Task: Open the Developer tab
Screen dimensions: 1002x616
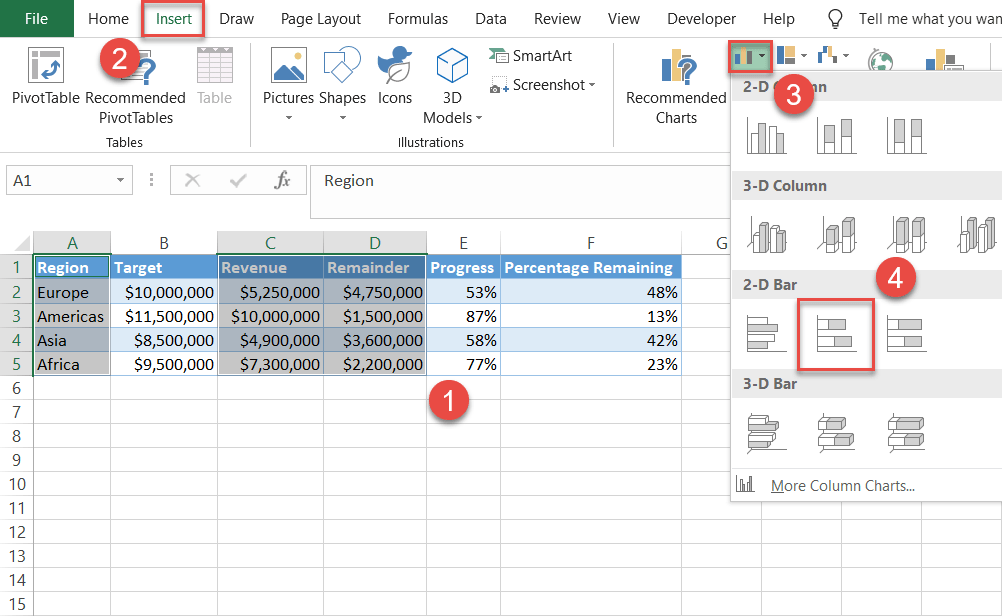Action: click(701, 18)
